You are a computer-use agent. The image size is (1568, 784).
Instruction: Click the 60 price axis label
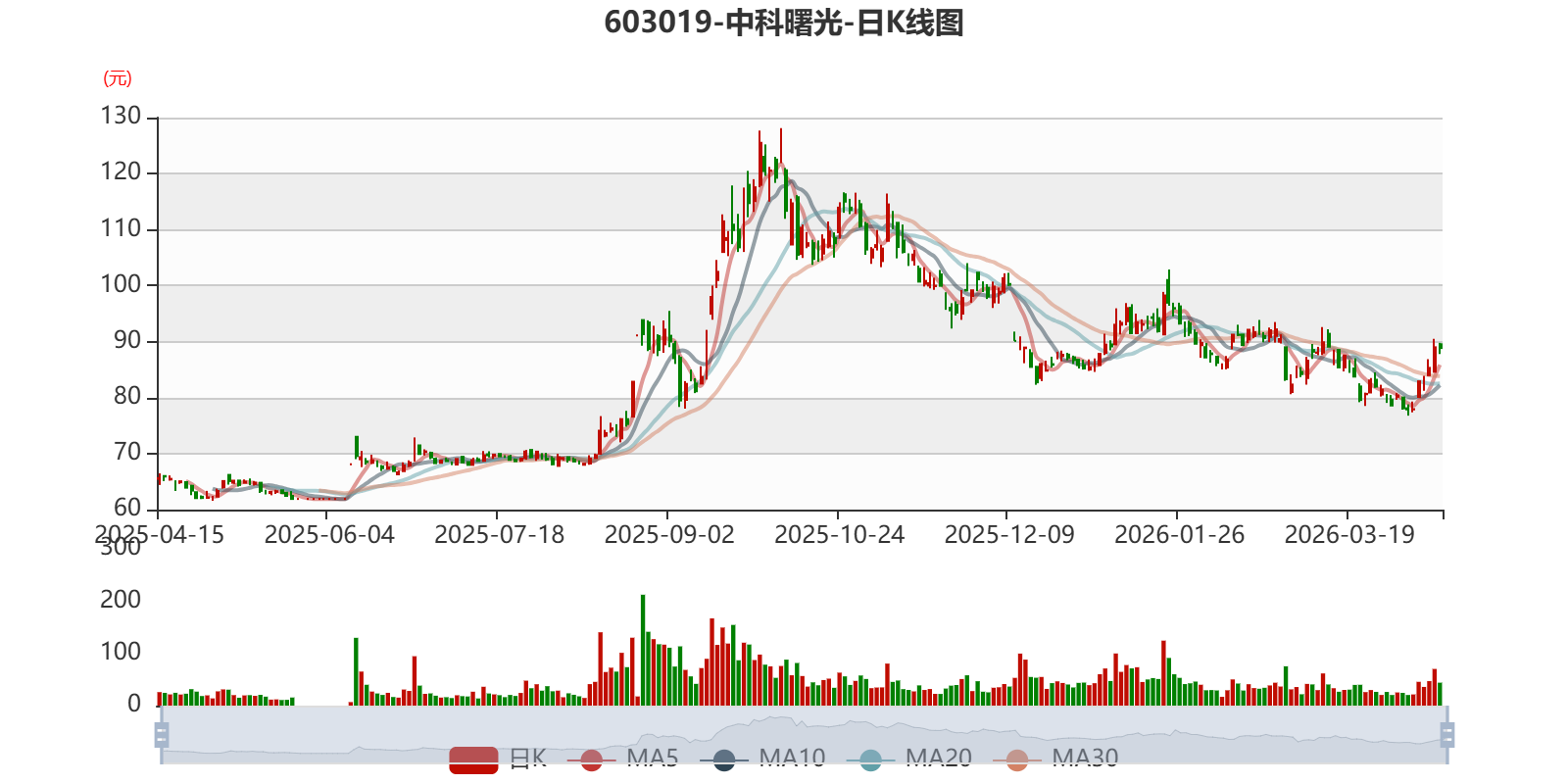tap(127, 508)
